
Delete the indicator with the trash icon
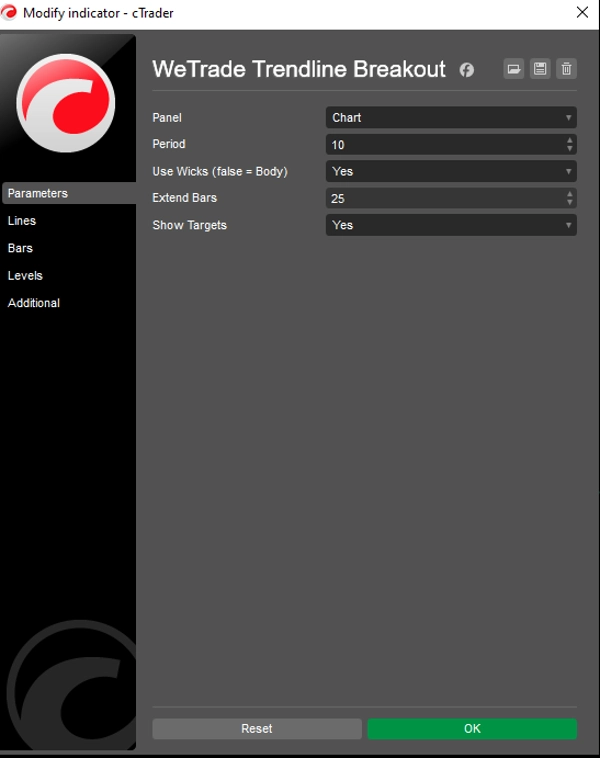[x=566, y=69]
